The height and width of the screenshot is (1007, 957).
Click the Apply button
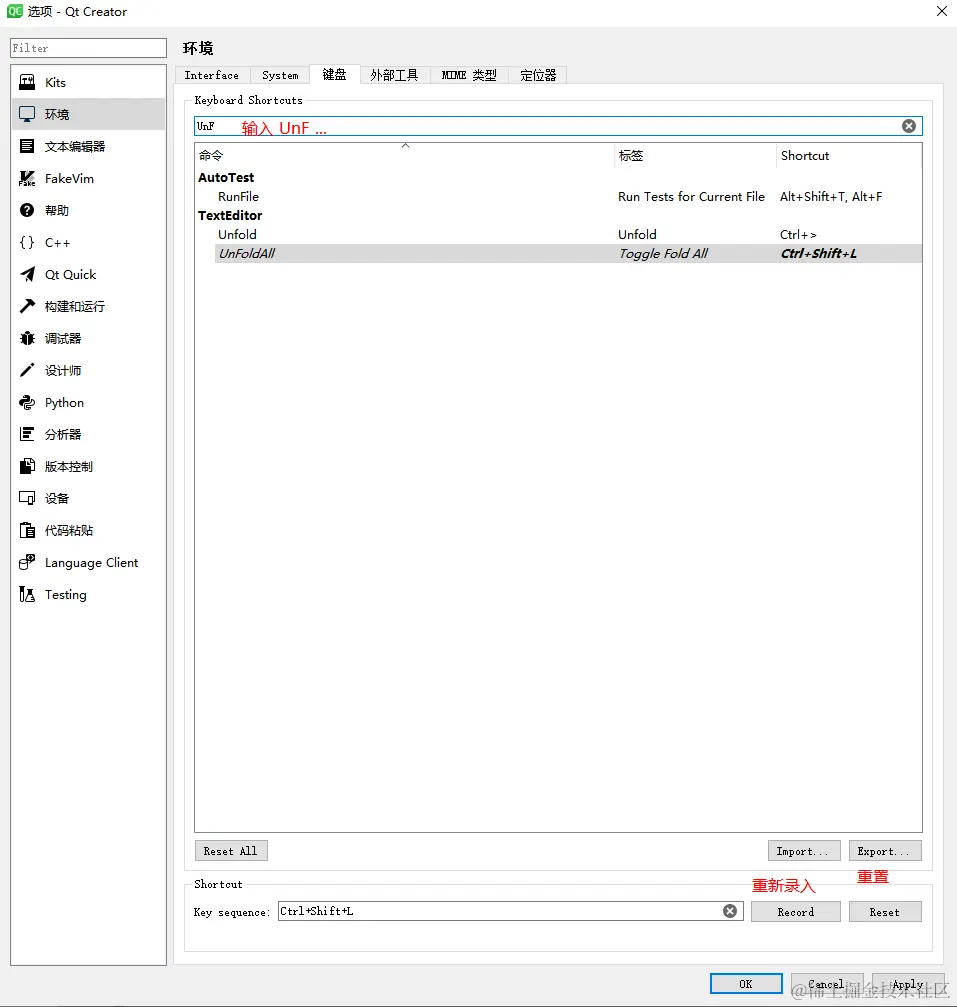908,984
